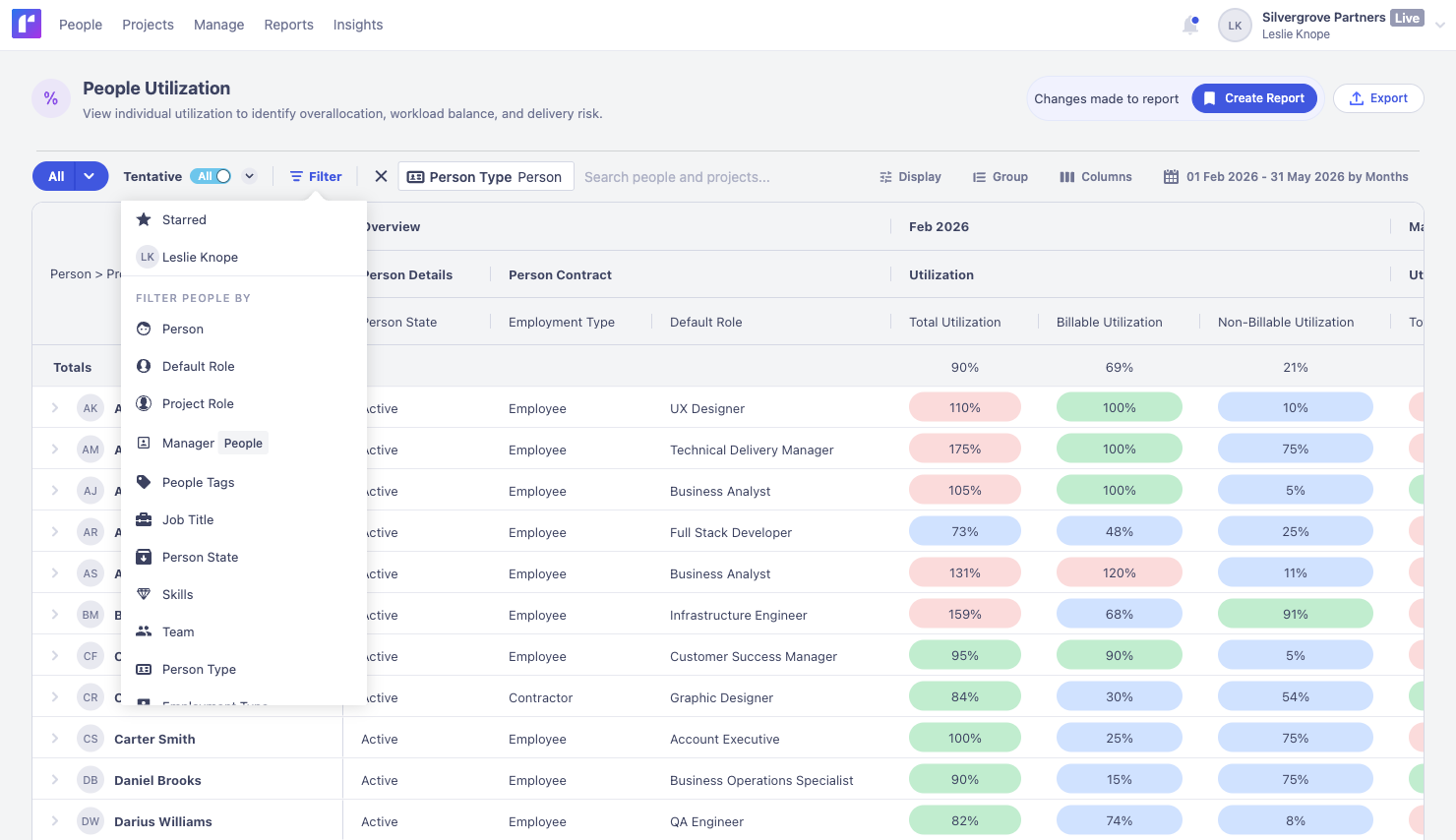Open the Insights tab
This screenshot has width=1456, height=840.
pos(358,25)
